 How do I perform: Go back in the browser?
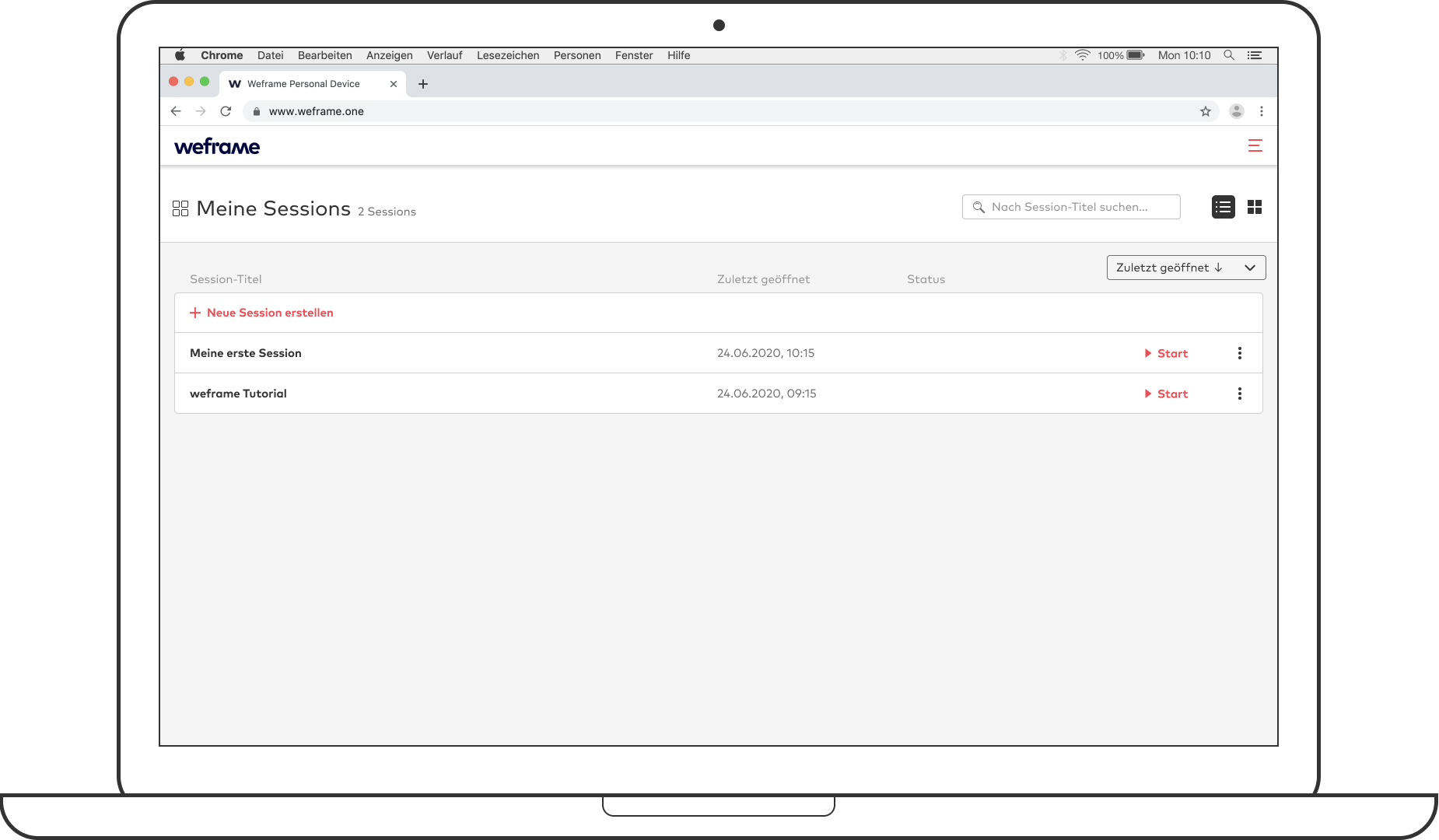(x=176, y=111)
